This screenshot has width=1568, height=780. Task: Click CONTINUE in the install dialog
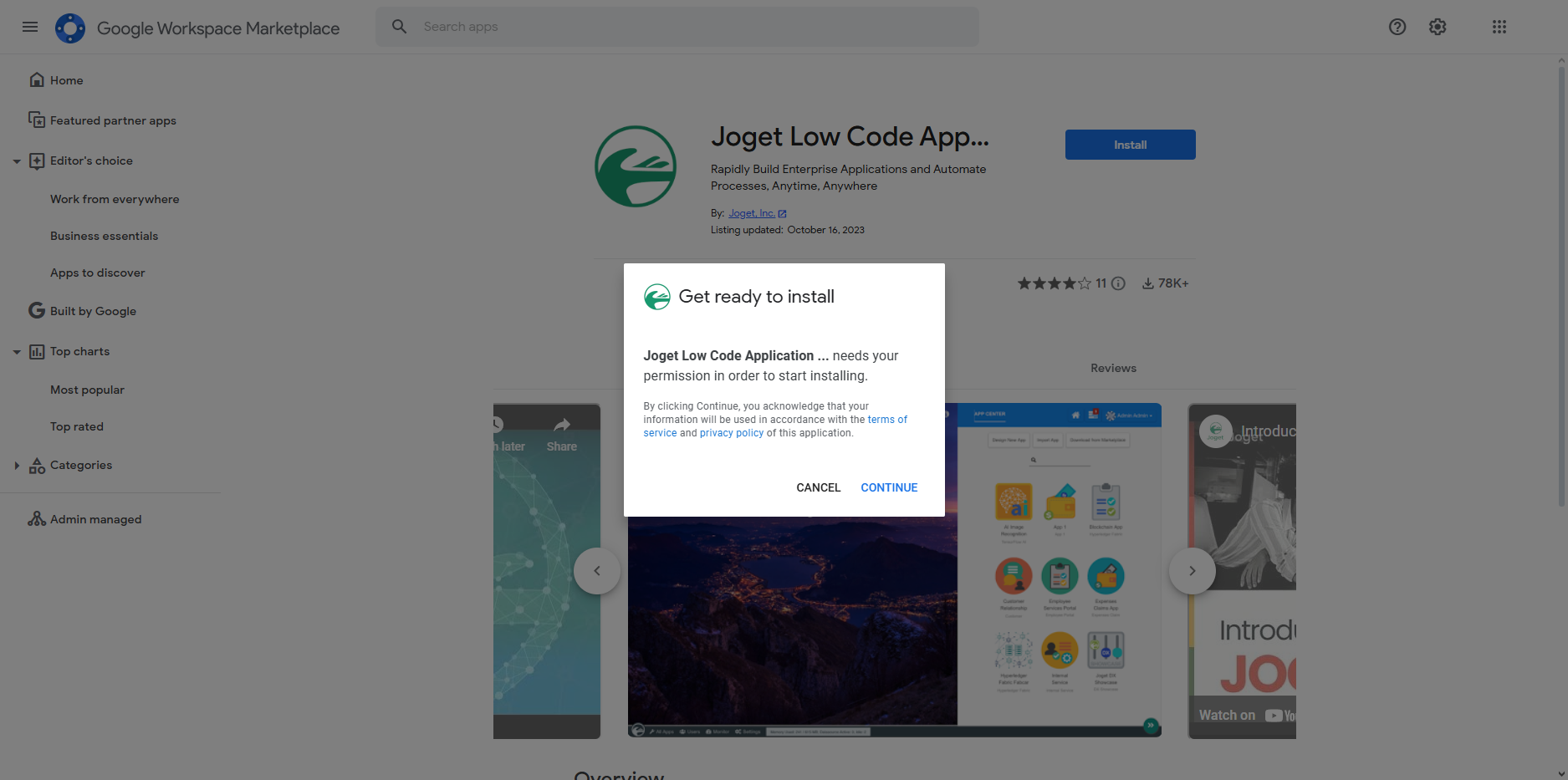(889, 487)
